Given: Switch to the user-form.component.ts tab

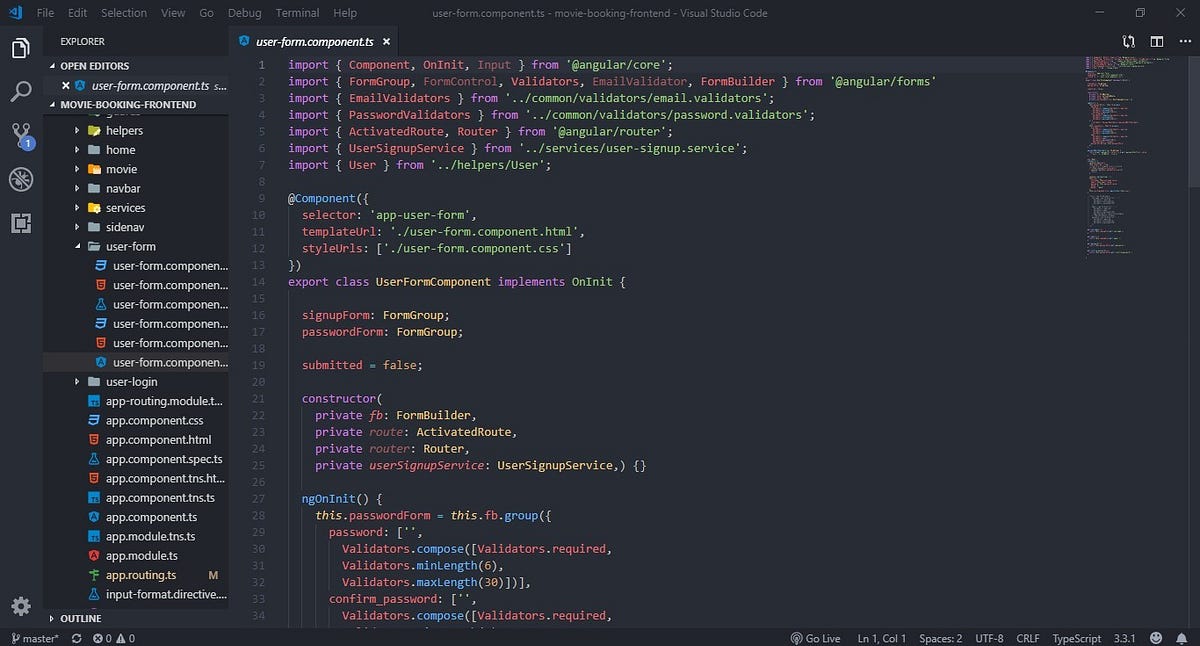Looking at the screenshot, I should point(313,42).
